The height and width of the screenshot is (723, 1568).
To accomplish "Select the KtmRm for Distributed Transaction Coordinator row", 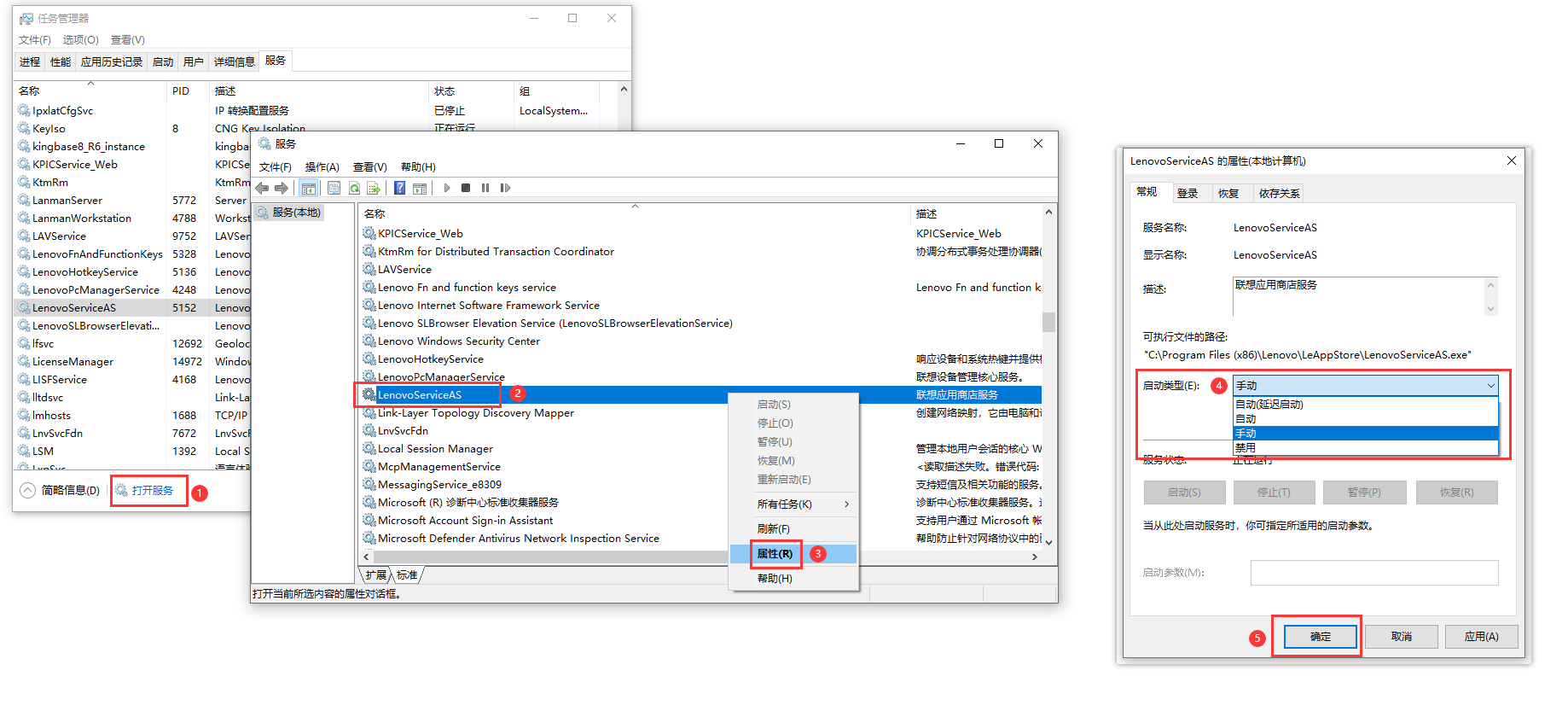I will (x=701, y=252).
